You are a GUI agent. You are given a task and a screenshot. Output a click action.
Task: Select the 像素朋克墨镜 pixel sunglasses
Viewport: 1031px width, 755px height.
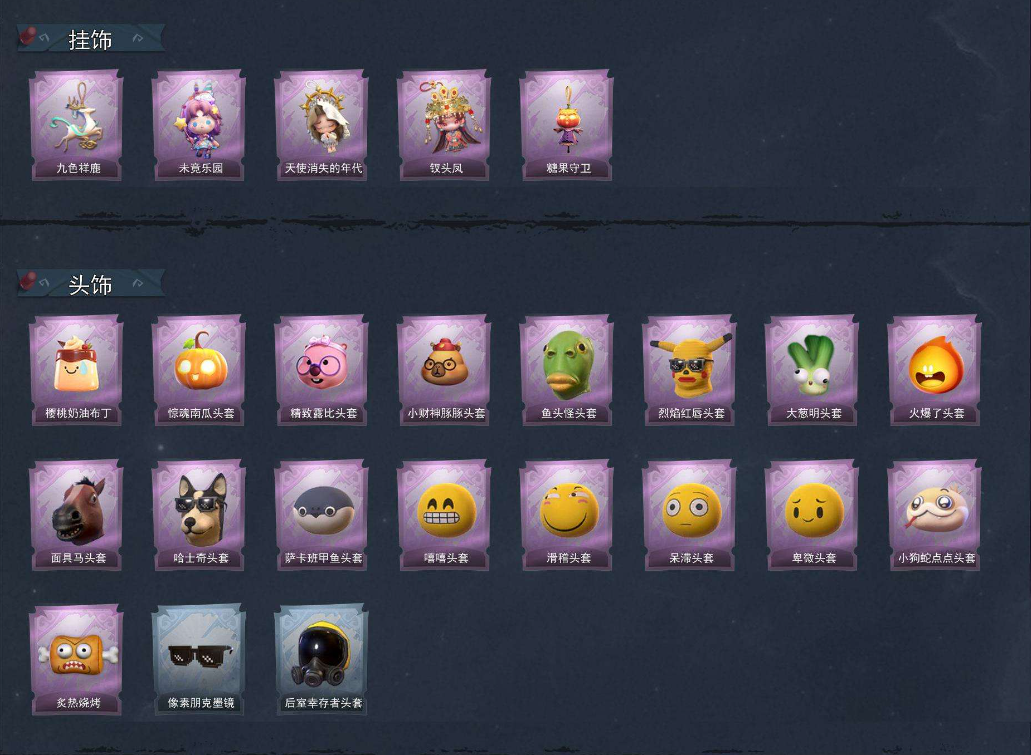tap(199, 660)
